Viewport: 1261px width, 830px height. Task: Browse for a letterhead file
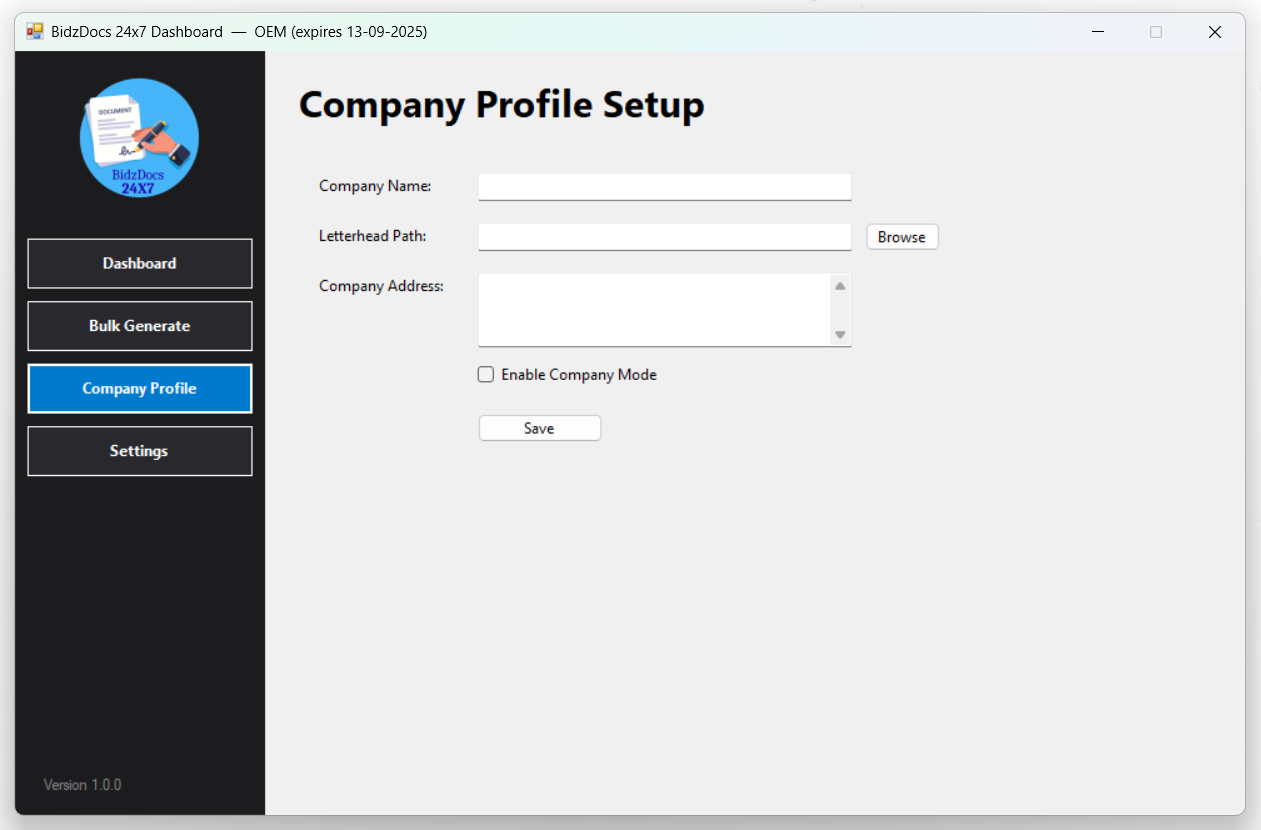[901, 236]
